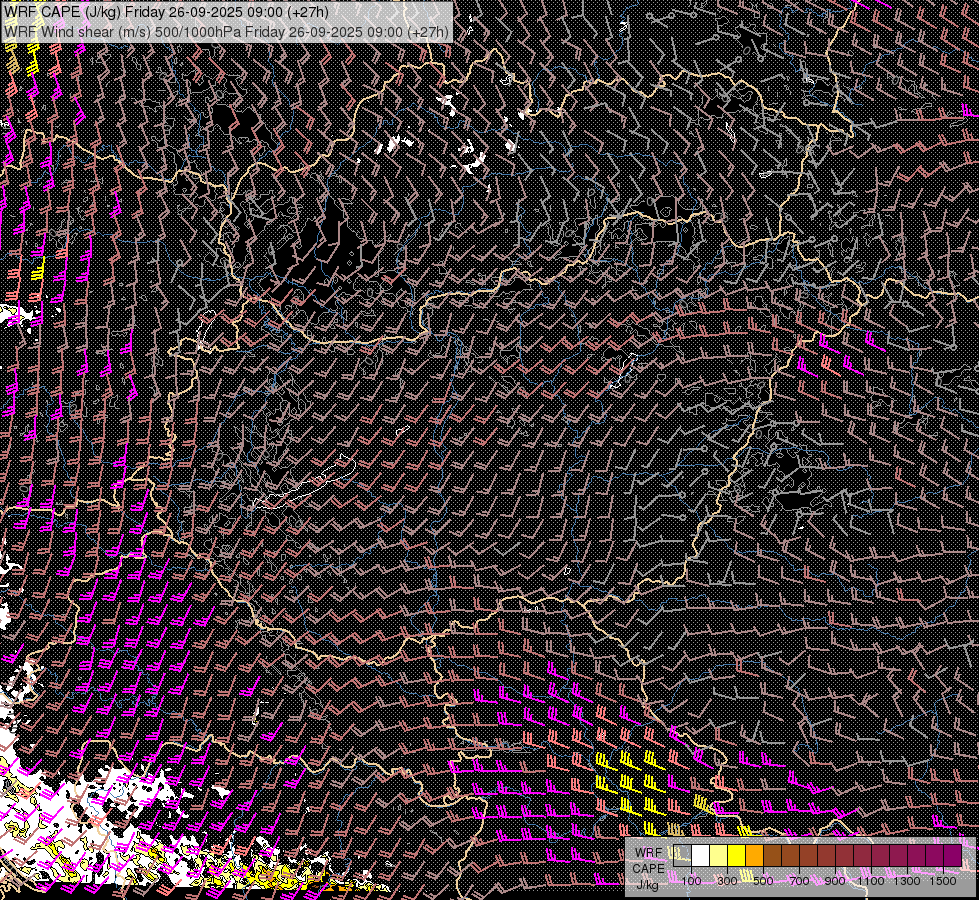The width and height of the screenshot is (979, 900).
Task: Click the orange legend color box
Action: pyautogui.click(x=754, y=856)
